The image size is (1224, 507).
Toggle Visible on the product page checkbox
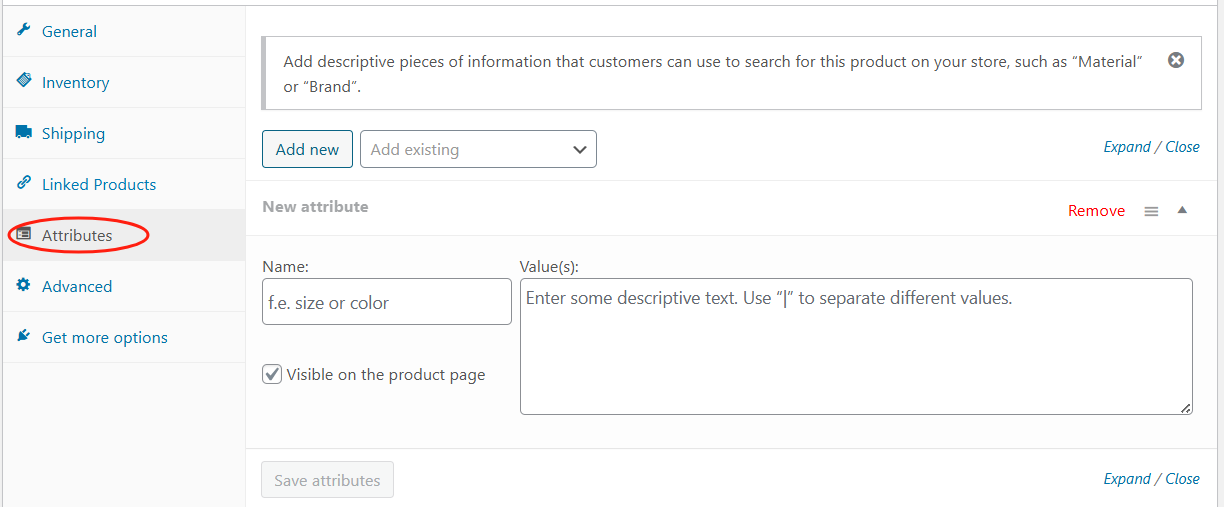[272, 374]
